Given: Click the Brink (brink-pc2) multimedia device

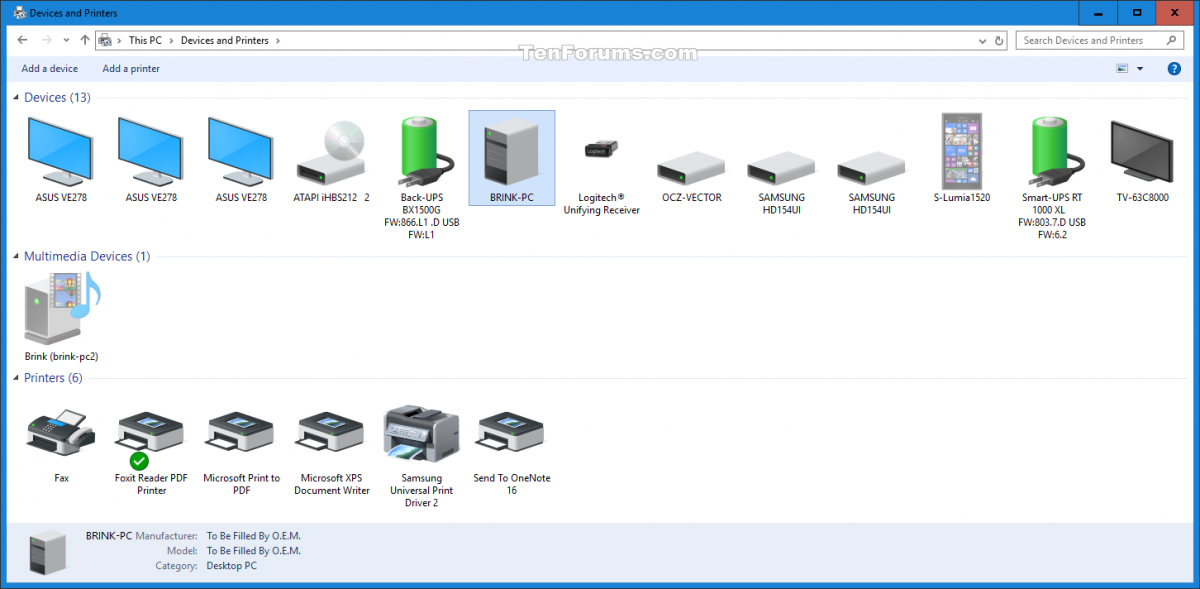Looking at the screenshot, I should point(62,310).
